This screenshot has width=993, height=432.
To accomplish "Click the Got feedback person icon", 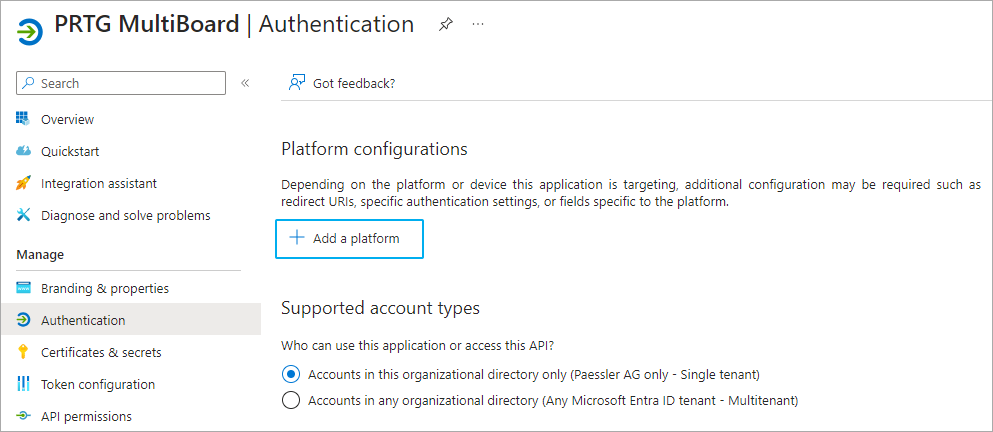I will click(297, 83).
